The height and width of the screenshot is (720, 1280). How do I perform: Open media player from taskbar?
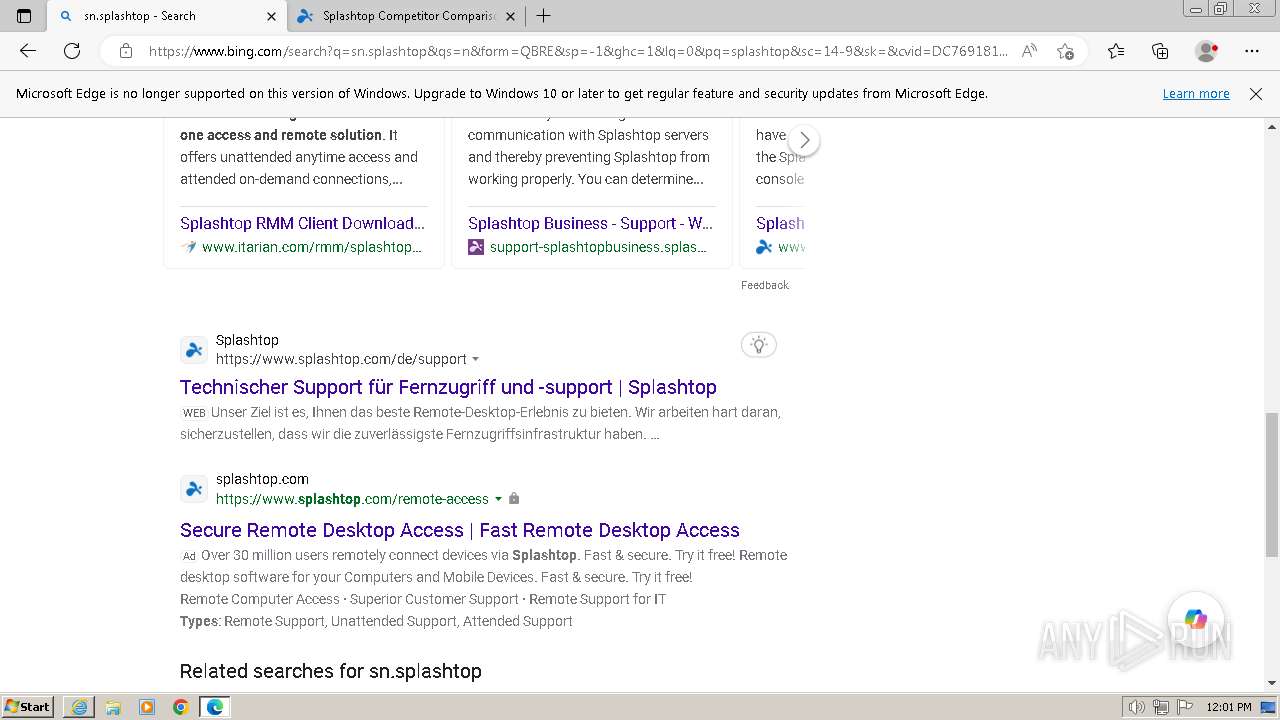point(147,707)
